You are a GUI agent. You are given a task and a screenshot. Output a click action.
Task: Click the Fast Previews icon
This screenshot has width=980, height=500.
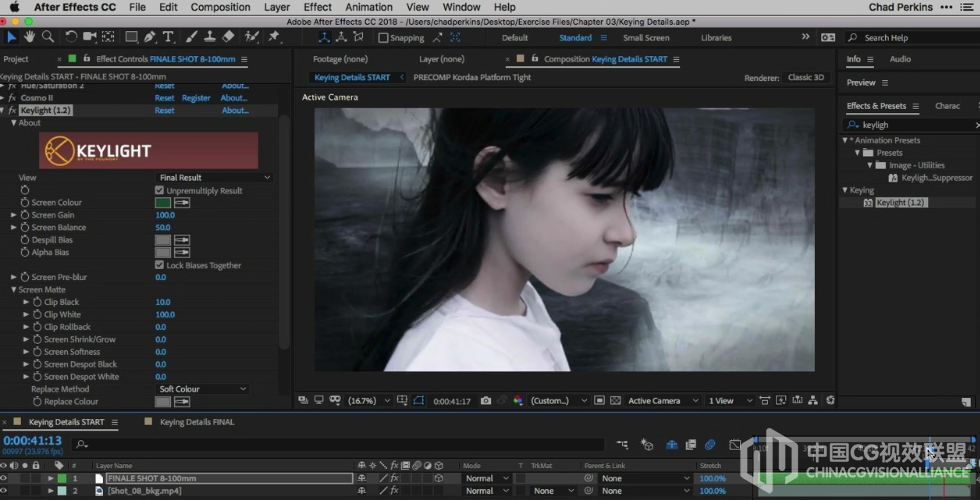[781, 401]
